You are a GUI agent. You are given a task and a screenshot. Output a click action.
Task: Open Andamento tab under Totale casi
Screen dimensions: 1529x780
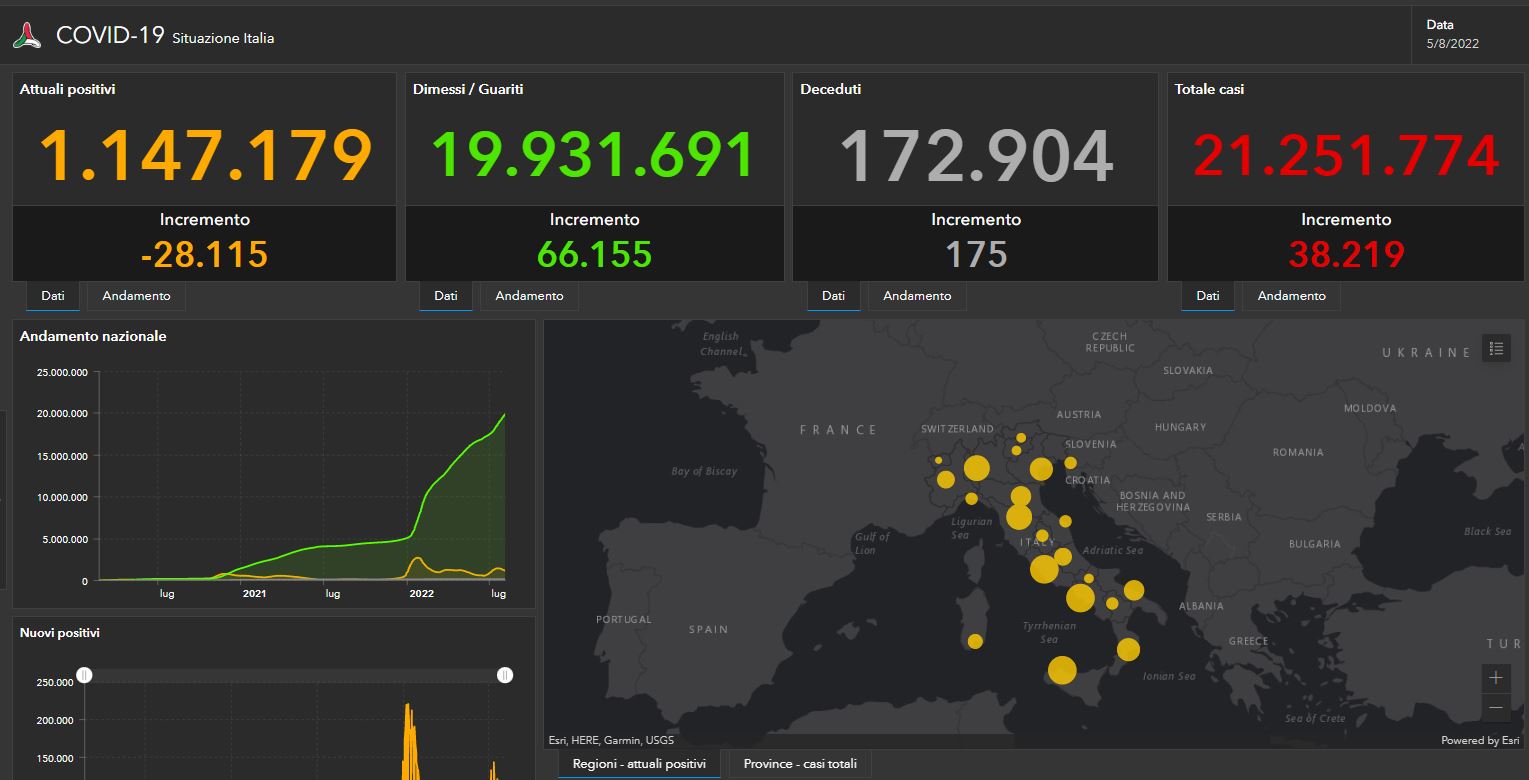[1291, 296]
